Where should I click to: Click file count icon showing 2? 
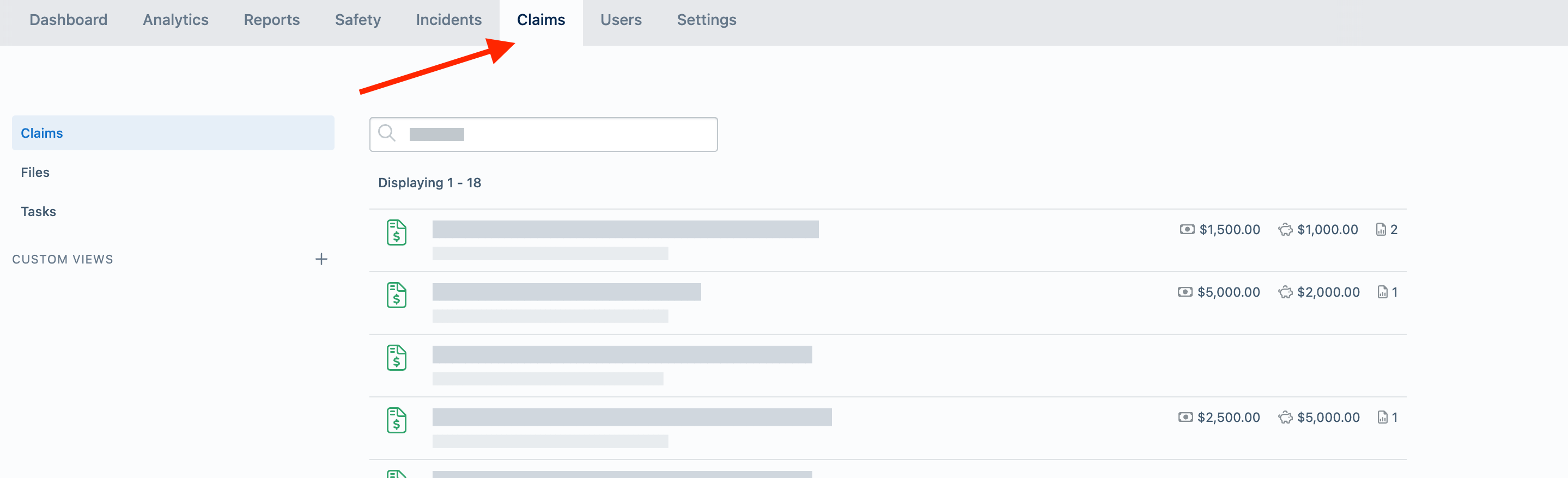[1381, 229]
